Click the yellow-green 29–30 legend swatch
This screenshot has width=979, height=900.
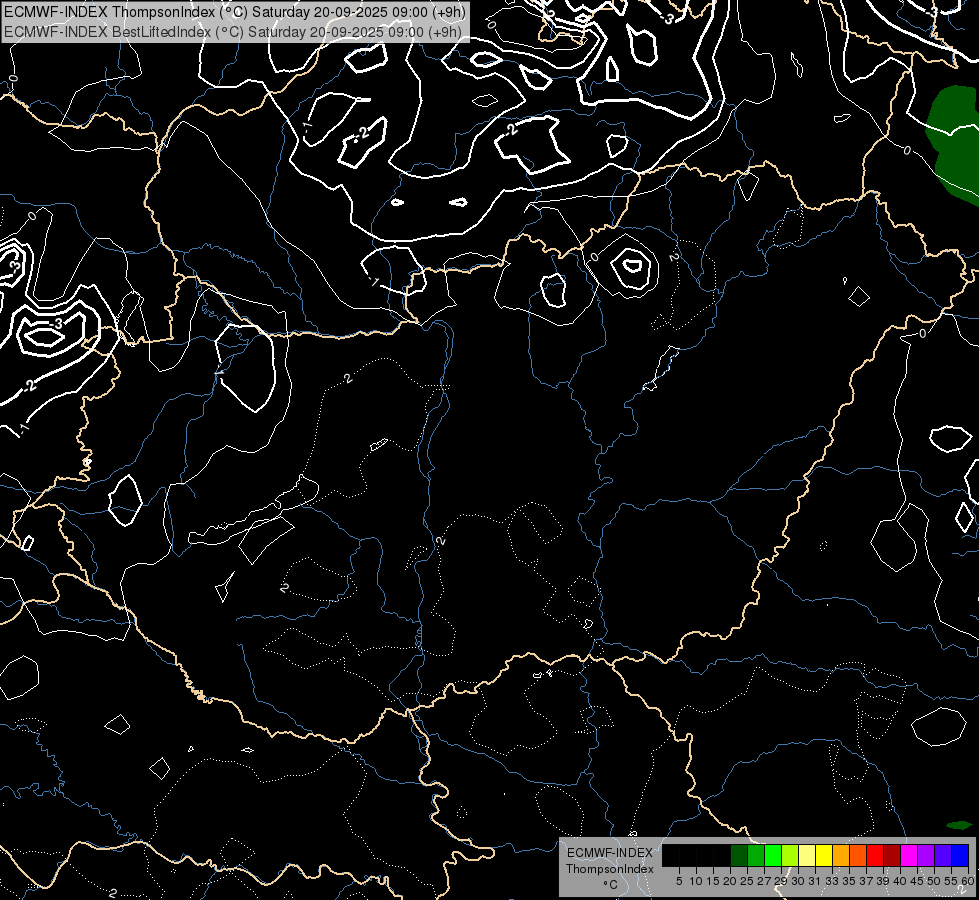point(789,855)
